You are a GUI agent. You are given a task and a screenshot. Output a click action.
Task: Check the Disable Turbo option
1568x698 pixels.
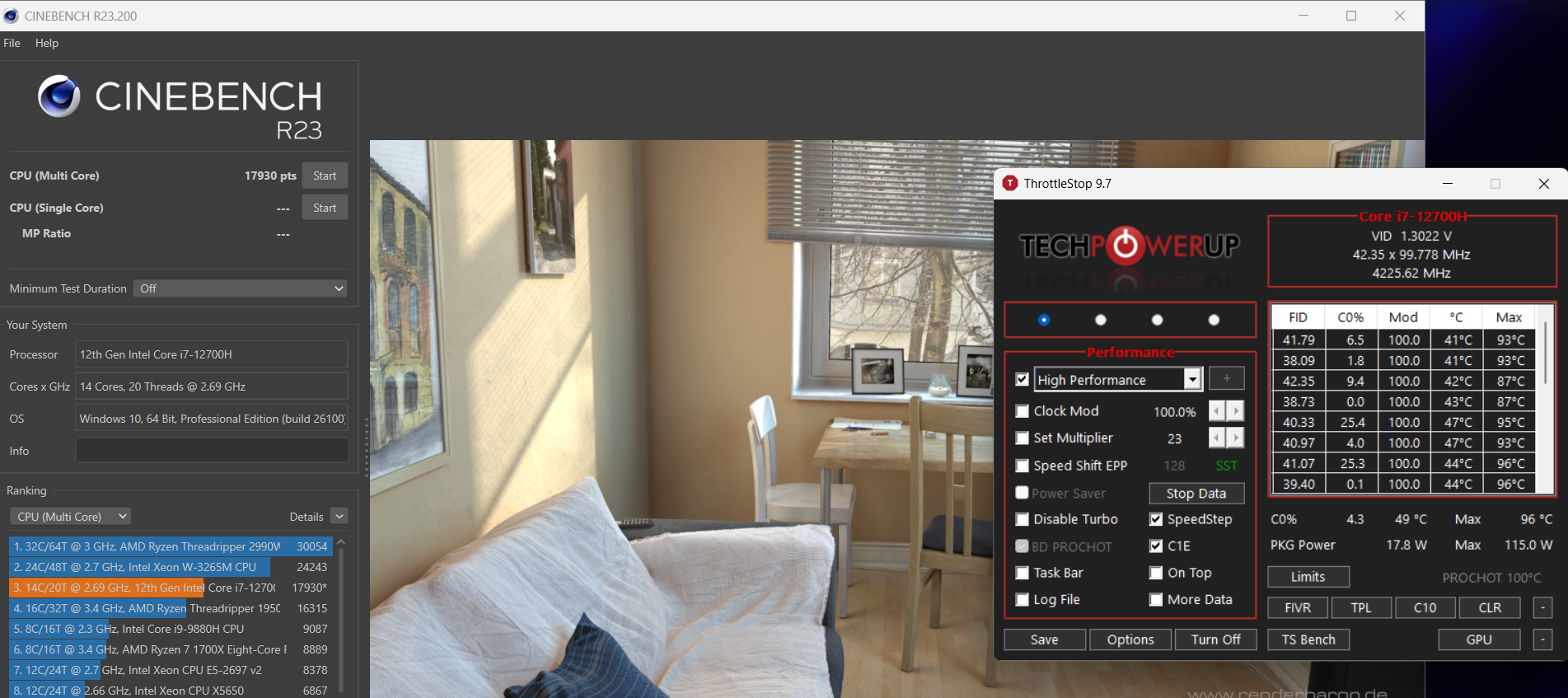[1023, 519]
